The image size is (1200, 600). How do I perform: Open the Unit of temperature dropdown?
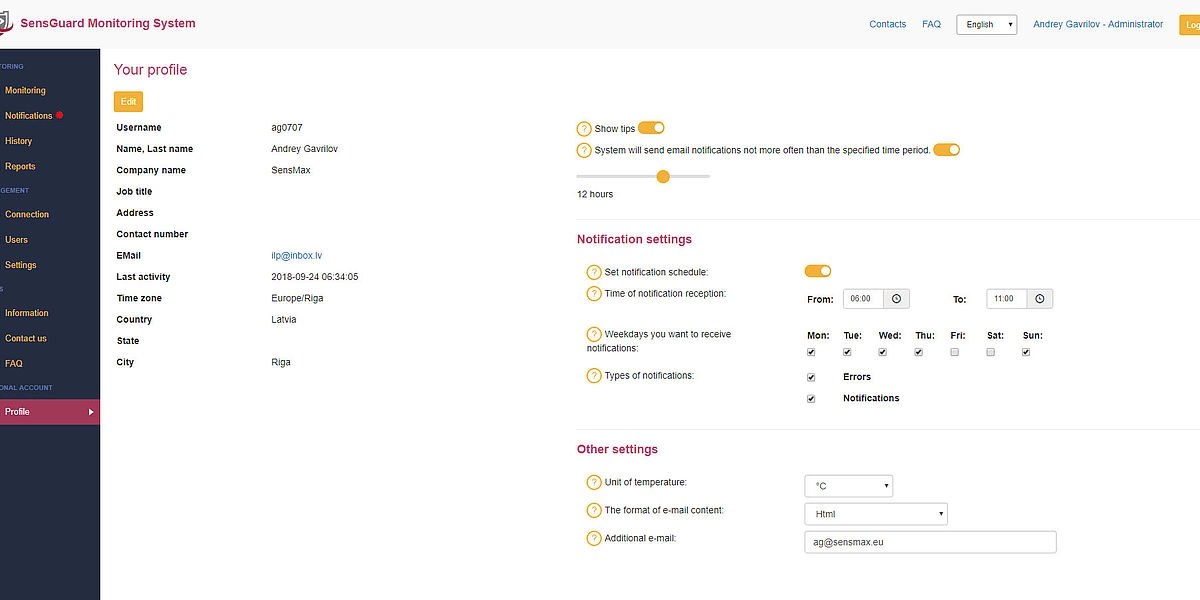(848, 486)
